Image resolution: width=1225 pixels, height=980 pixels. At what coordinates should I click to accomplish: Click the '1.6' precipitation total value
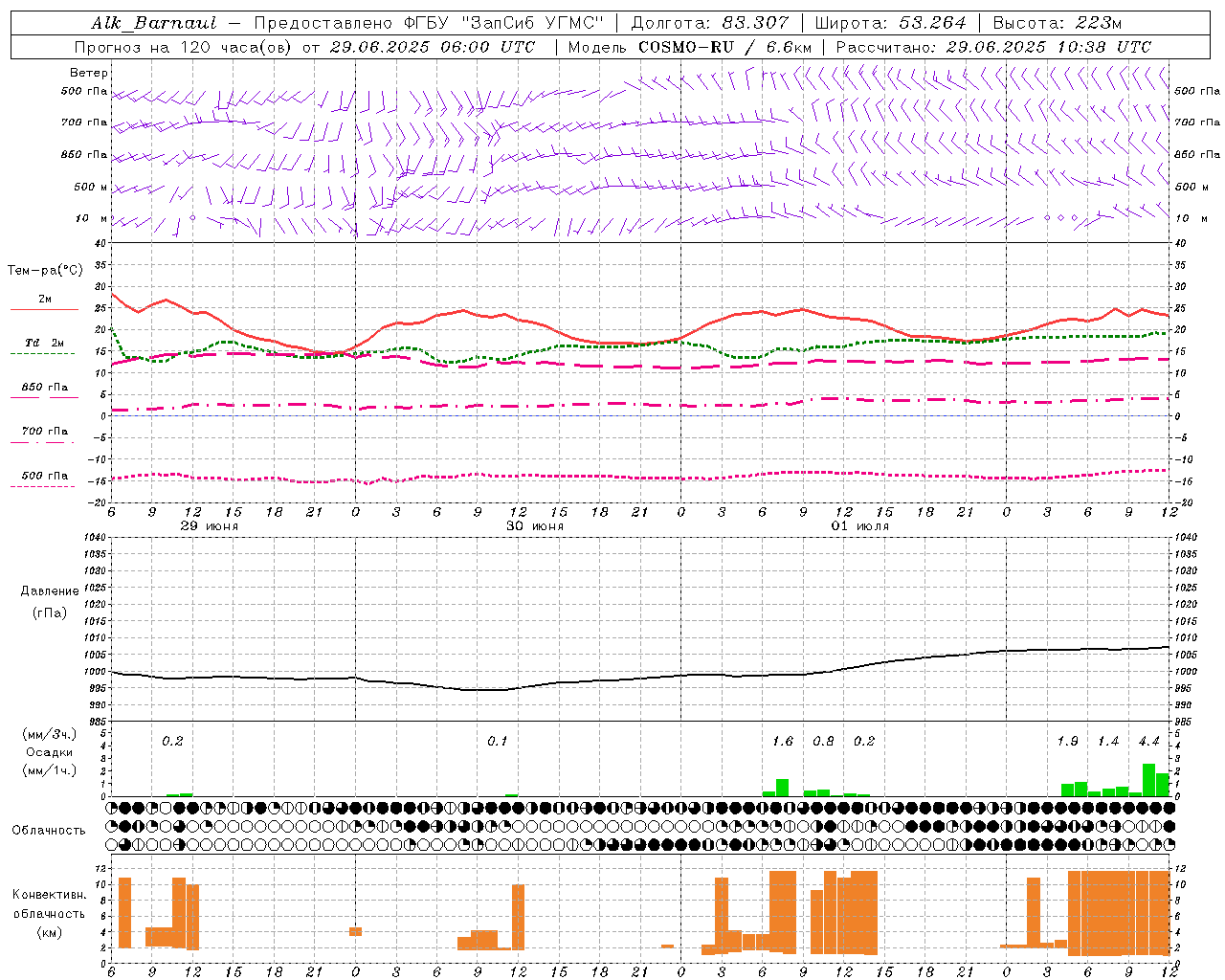click(x=783, y=741)
